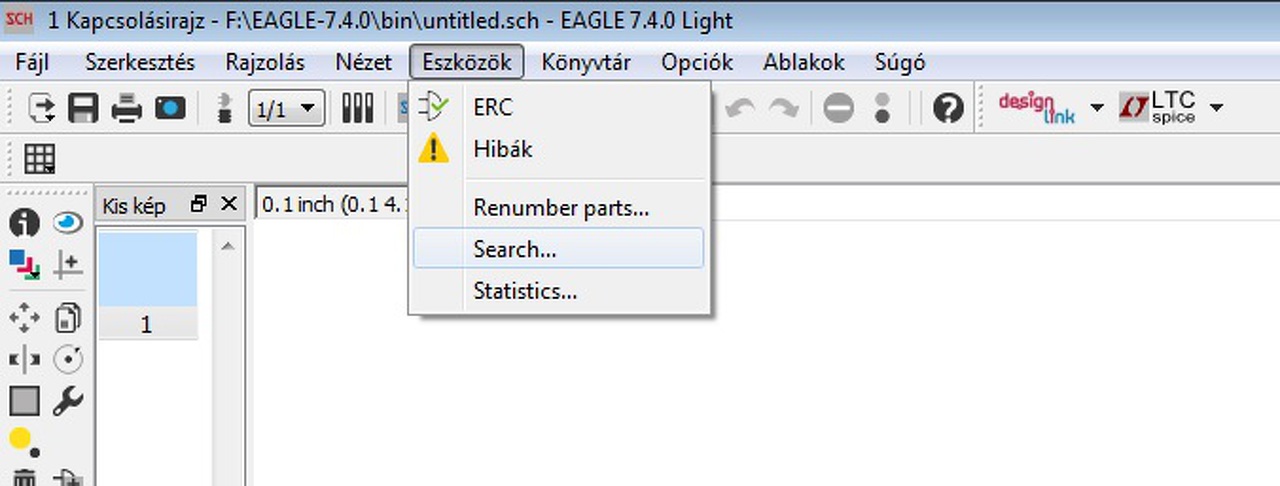Select the Move tool with four arrows
Screen dimensions: 1280x486
[x=24, y=318]
